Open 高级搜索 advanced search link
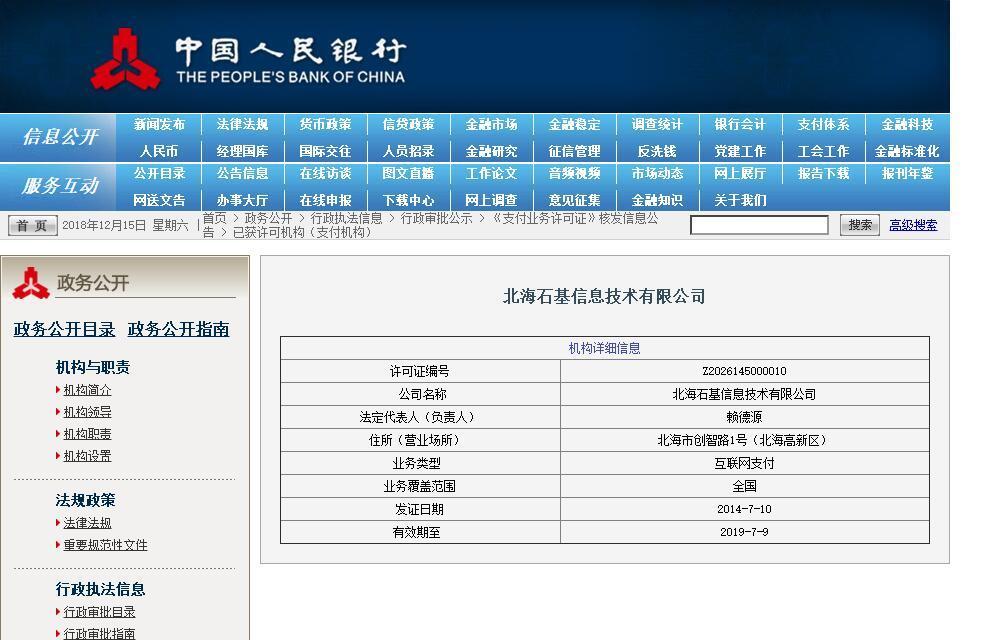 tap(913, 225)
